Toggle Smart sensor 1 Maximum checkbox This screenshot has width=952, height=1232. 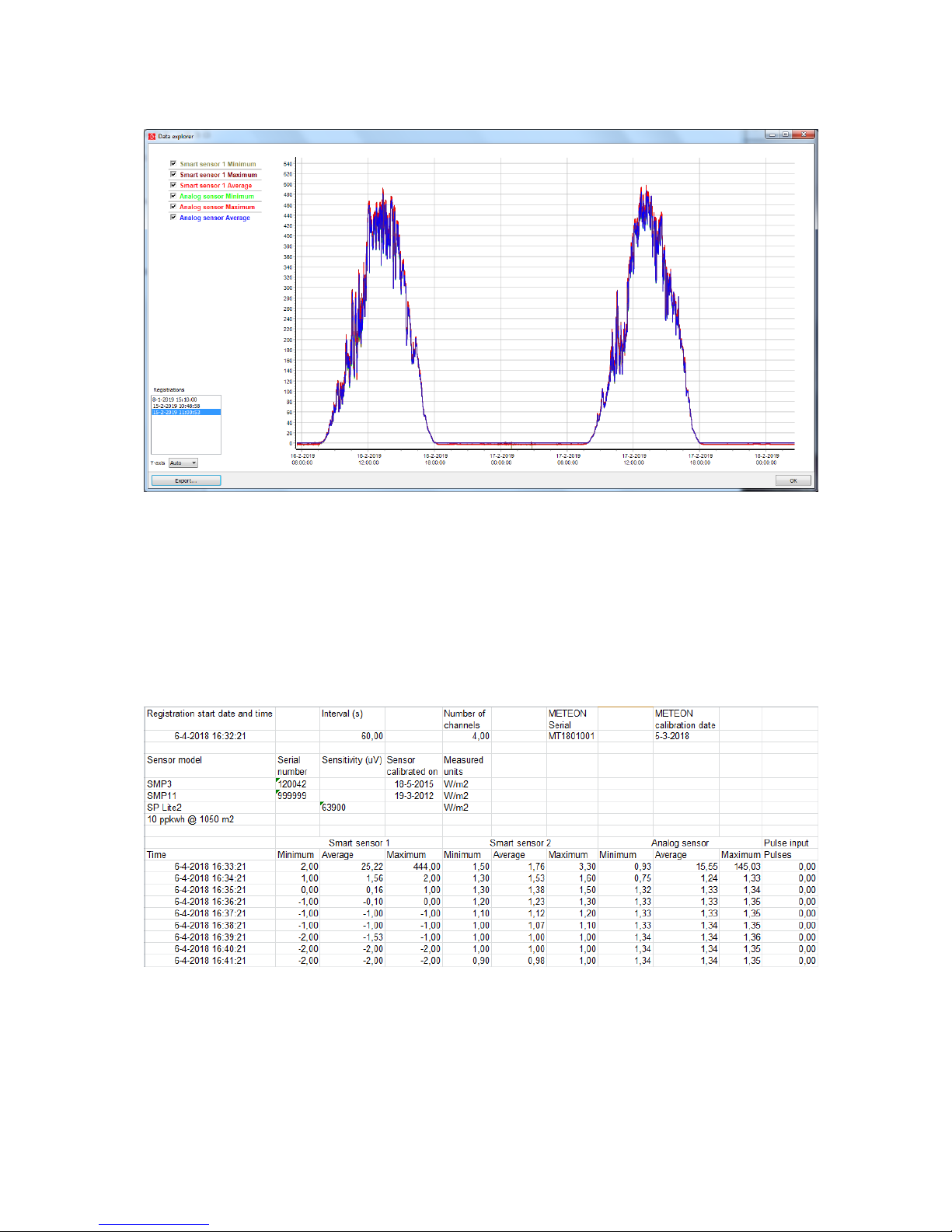click(x=173, y=175)
